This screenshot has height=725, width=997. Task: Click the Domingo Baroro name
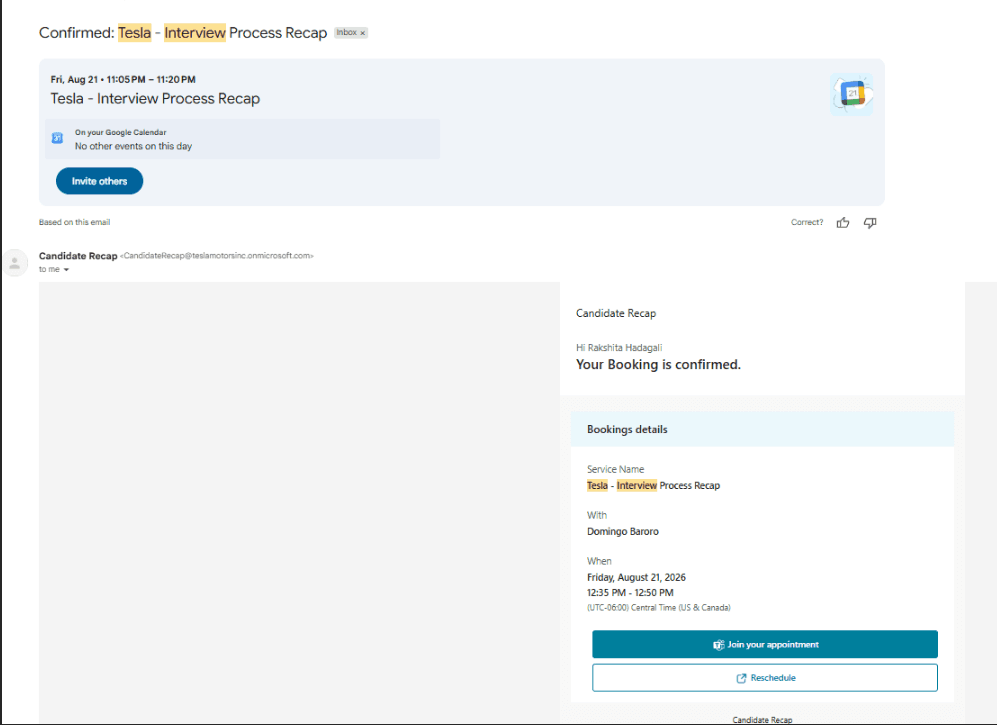coord(622,532)
